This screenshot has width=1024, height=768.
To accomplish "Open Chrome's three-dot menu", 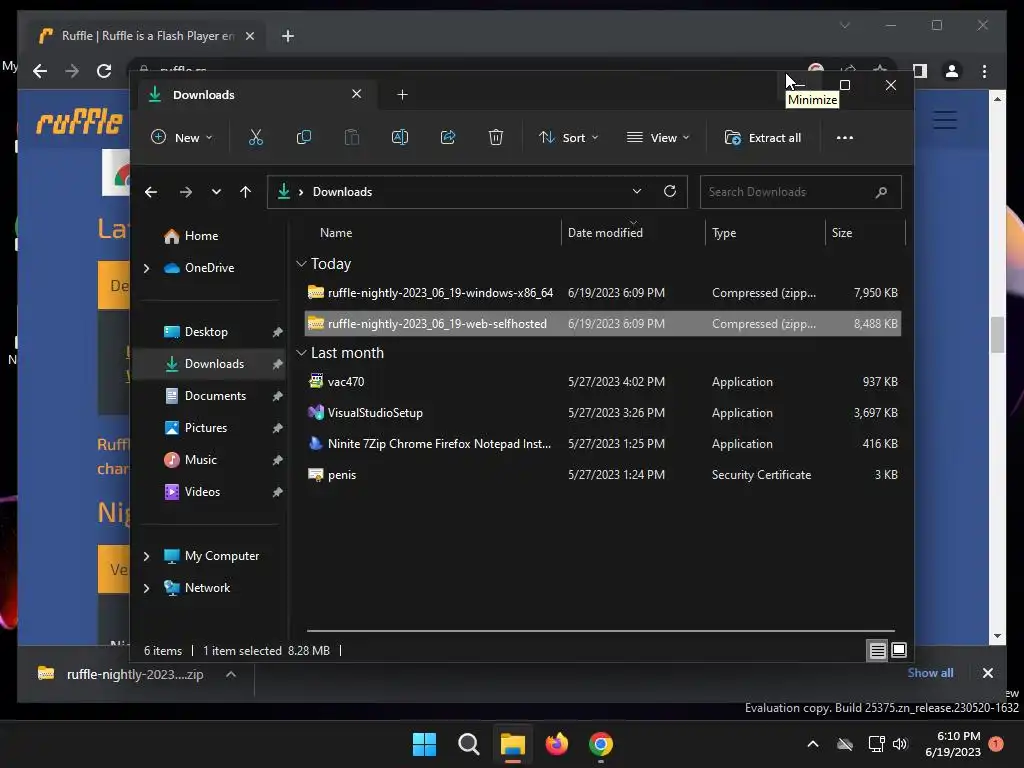I will pyautogui.click(x=984, y=71).
